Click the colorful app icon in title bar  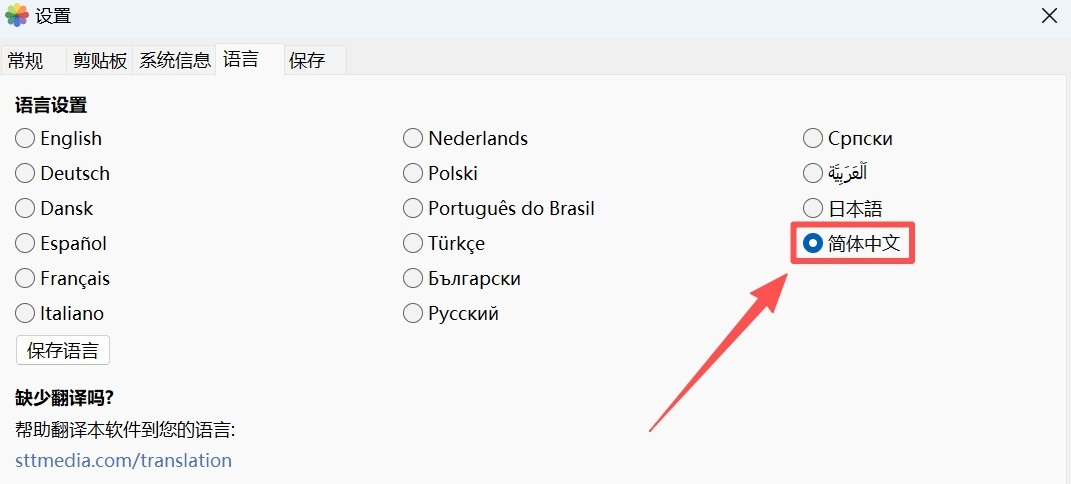pyautogui.click(x=16, y=16)
